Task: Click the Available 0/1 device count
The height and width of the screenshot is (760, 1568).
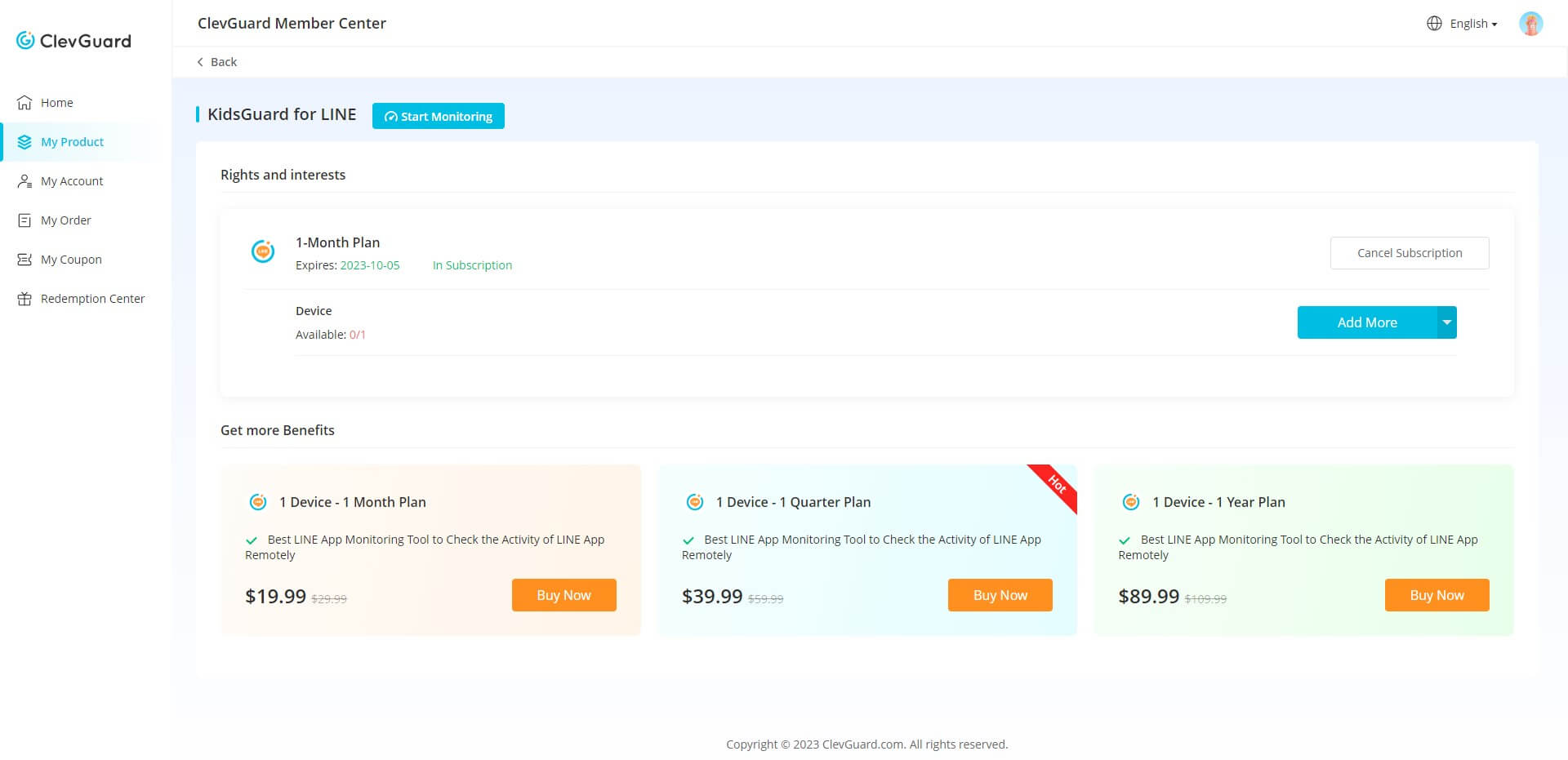Action: pos(331,335)
